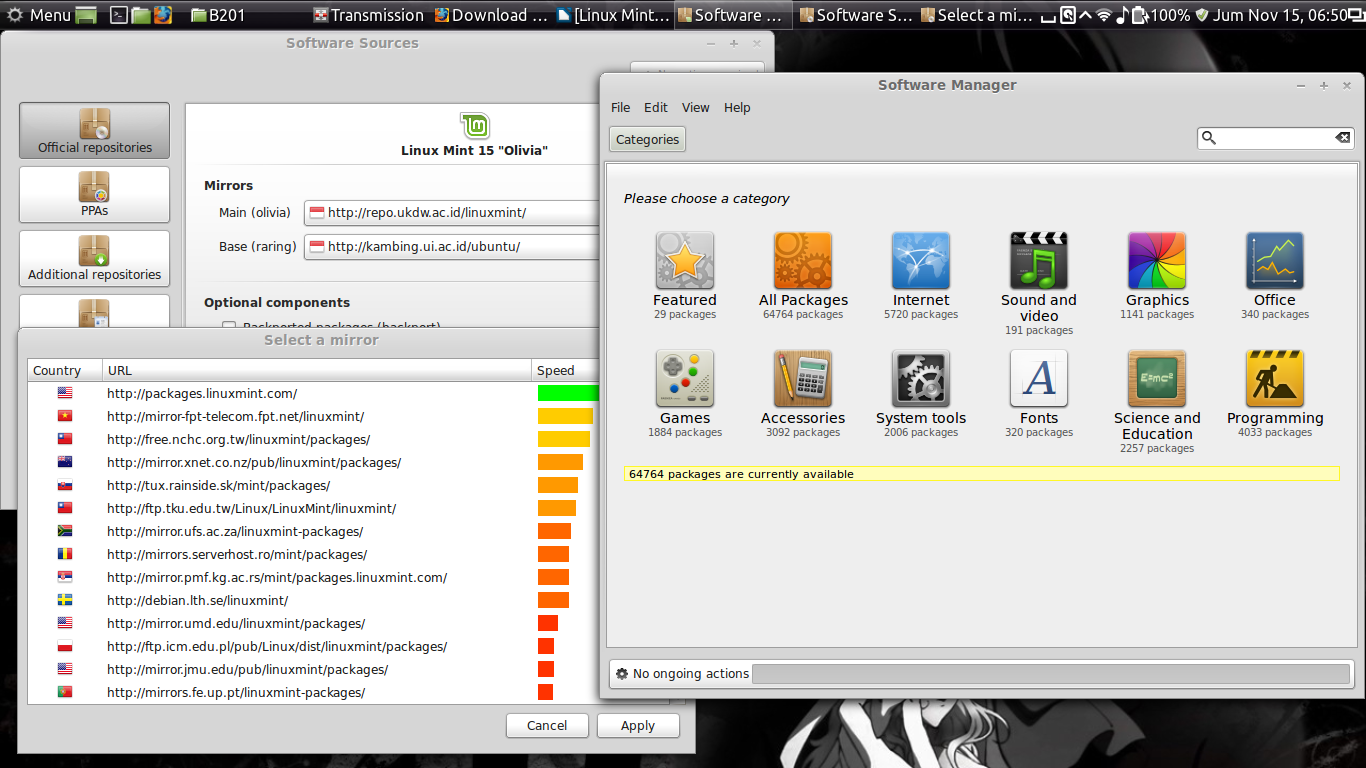Launch Firefox from the panel
The height and width of the screenshot is (768, 1366).
click(x=162, y=15)
